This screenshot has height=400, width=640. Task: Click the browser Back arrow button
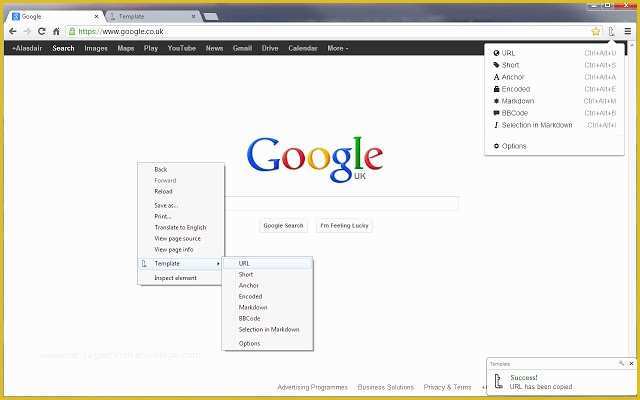pos(13,31)
